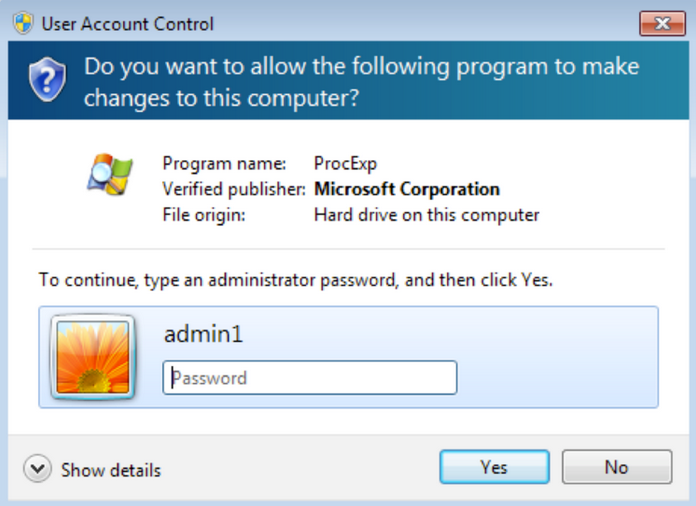Click the Program name label
The image size is (696, 506).
coord(224,164)
